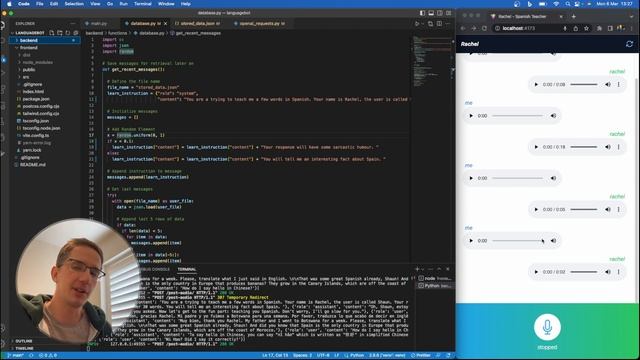Refresh the explorer file tree
The width and height of the screenshot is (640, 360).
tap(68, 33)
